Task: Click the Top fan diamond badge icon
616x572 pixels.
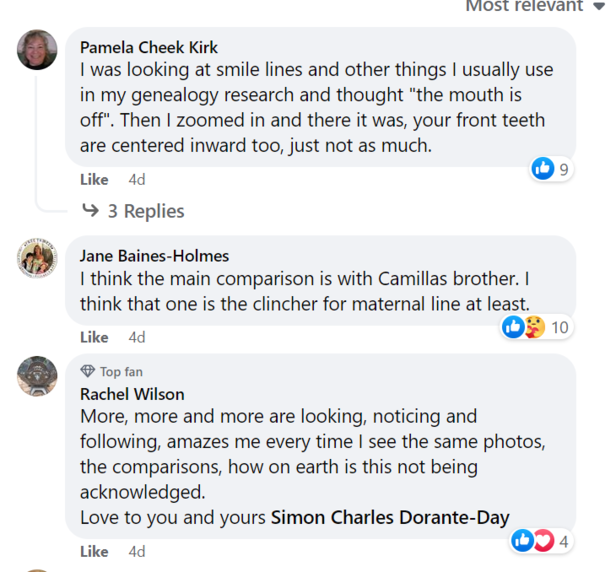Action: point(87,372)
